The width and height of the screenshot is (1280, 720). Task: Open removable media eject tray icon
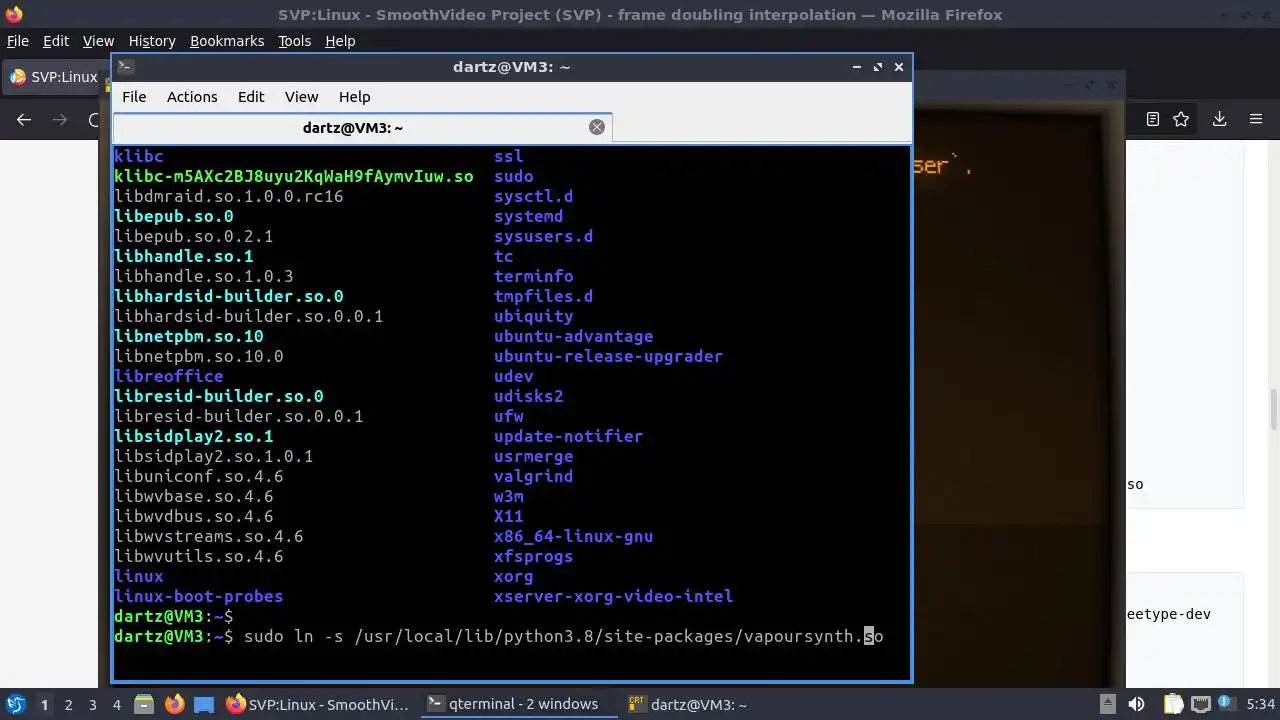pos(1107,704)
